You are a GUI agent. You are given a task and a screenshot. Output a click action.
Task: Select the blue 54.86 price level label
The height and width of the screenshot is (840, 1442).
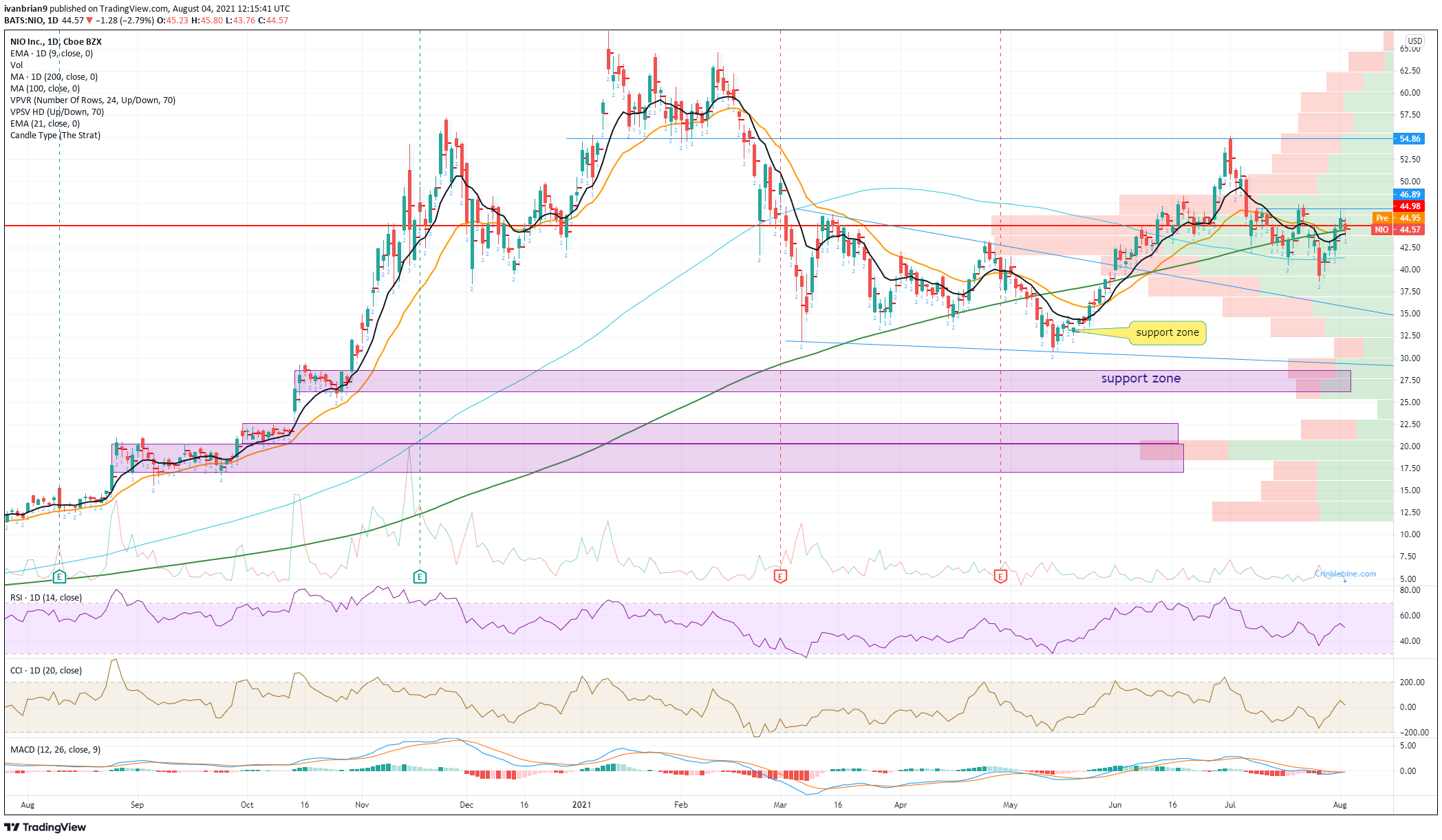click(x=1409, y=139)
